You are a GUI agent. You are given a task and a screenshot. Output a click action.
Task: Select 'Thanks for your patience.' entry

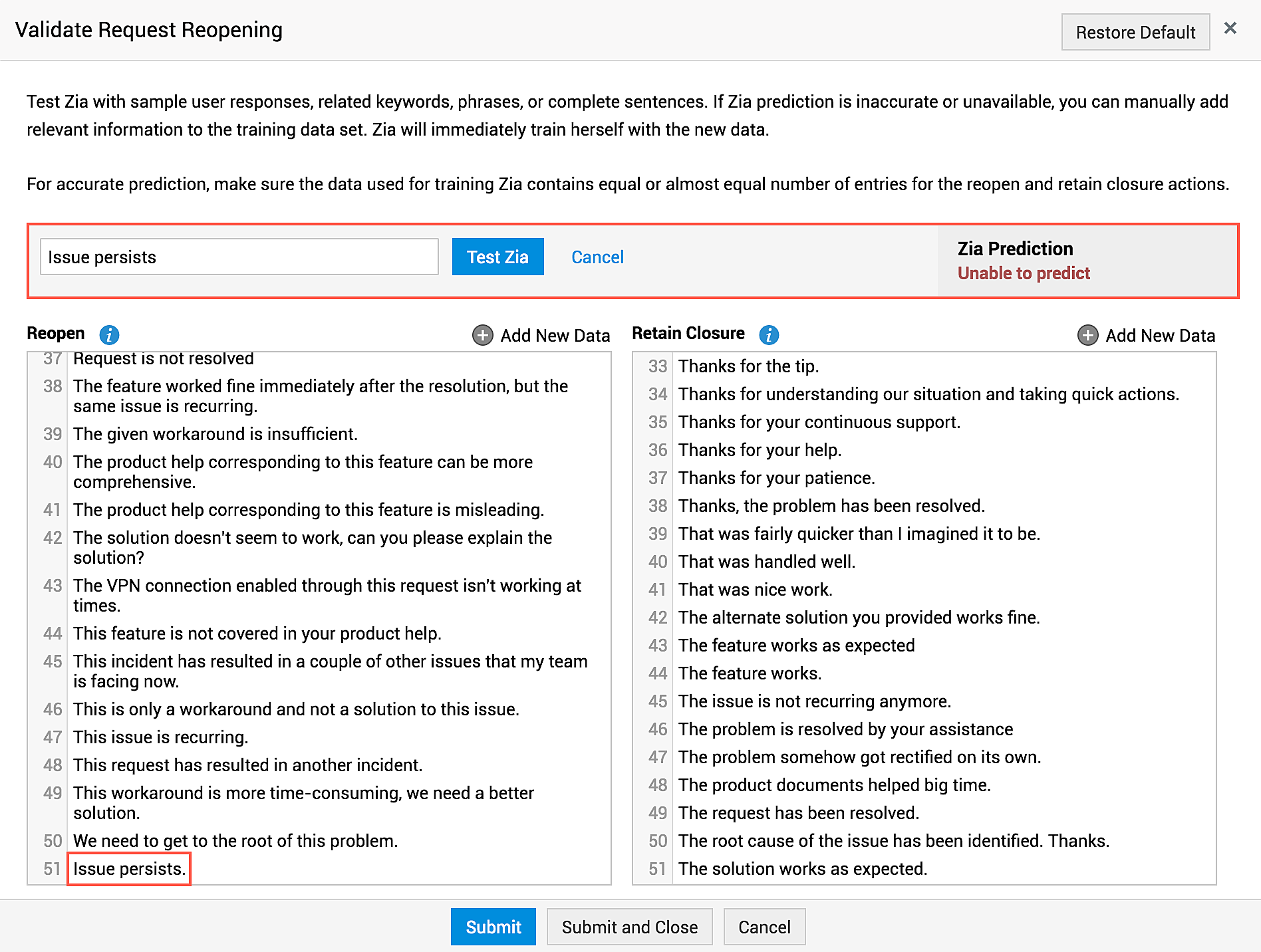(776, 478)
